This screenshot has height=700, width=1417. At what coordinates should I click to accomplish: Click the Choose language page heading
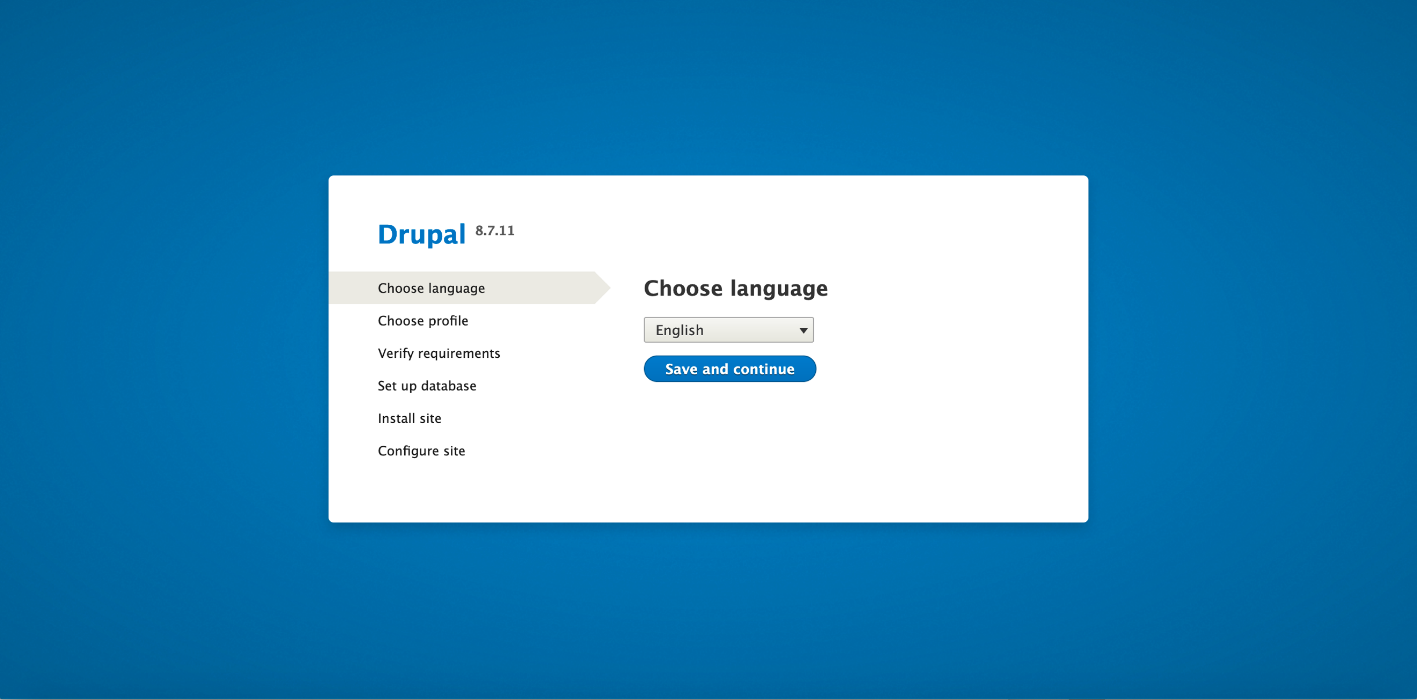[735, 288]
